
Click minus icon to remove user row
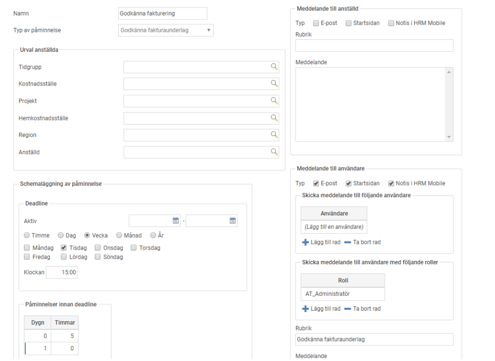pyautogui.click(x=347, y=242)
